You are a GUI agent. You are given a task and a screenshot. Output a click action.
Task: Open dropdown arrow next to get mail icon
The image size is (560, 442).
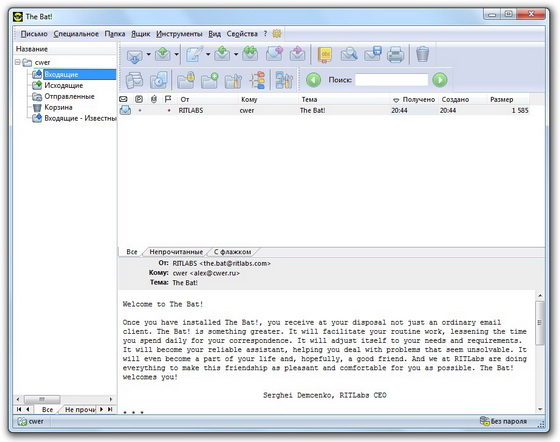click(x=148, y=55)
